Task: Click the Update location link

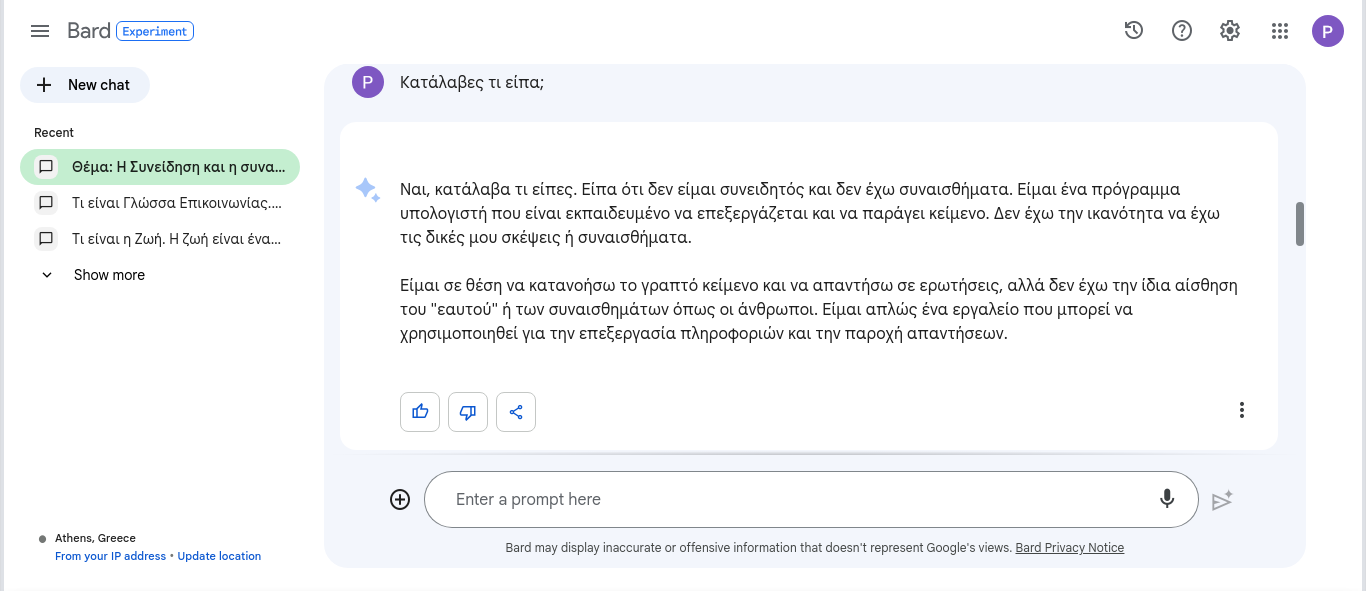Action: coord(219,556)
